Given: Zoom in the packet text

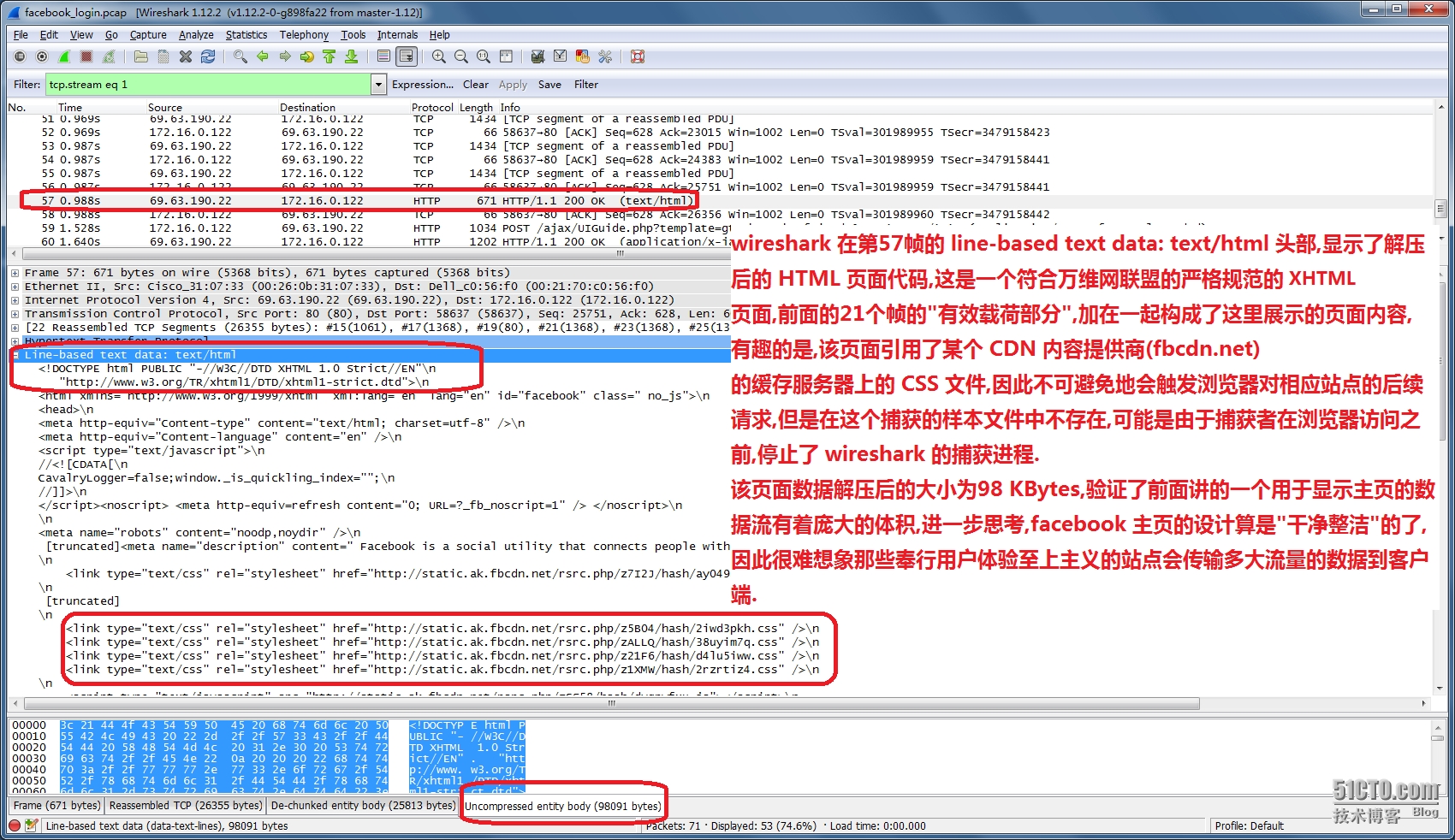Looking at the screenshot, I should 439,56.
